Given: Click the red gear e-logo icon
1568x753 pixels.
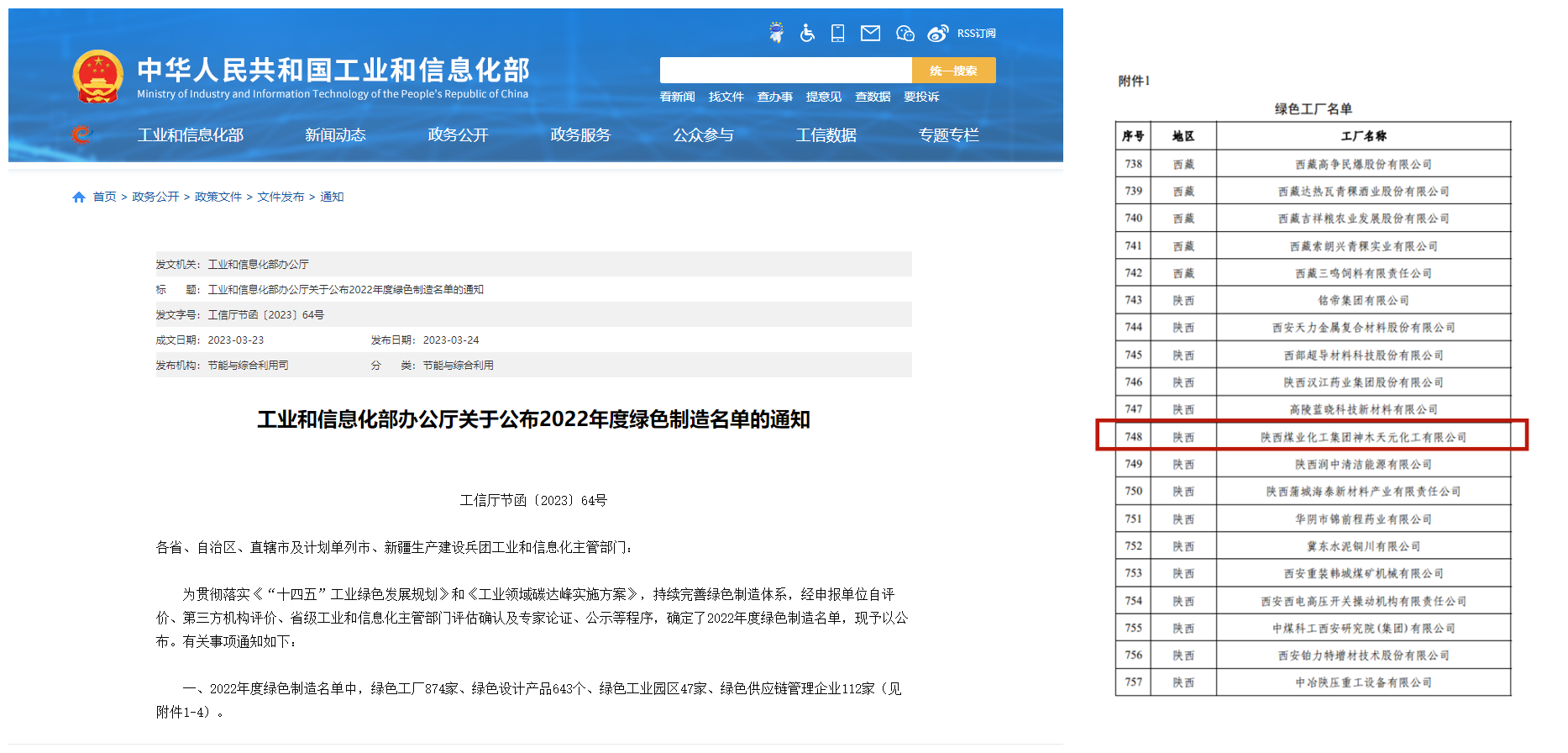Looking at the screenshot, I should pyautogui.click(x=81, y=134).
